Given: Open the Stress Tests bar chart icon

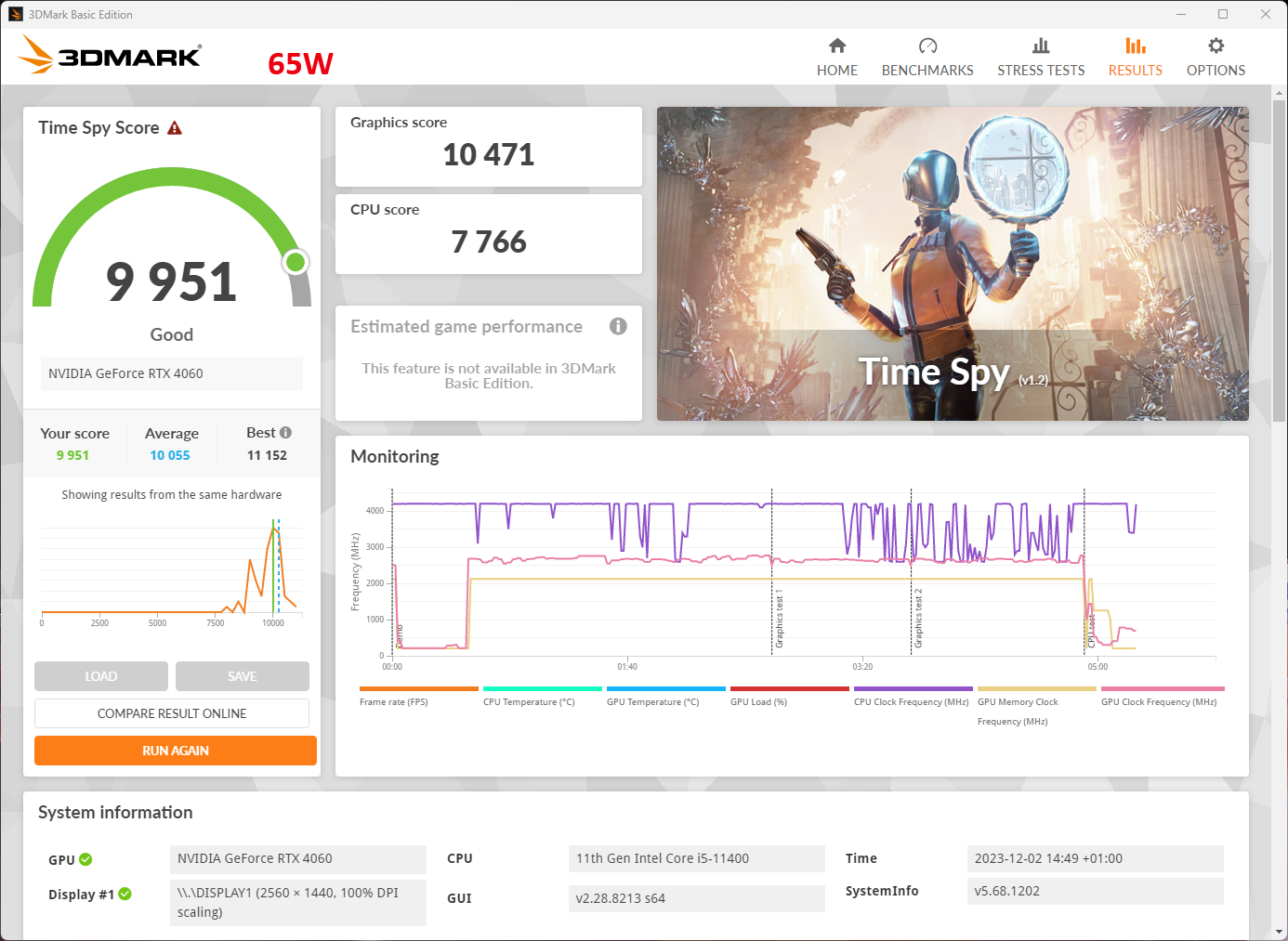Looking at the screenshot, I should [x=1041, y=46].
